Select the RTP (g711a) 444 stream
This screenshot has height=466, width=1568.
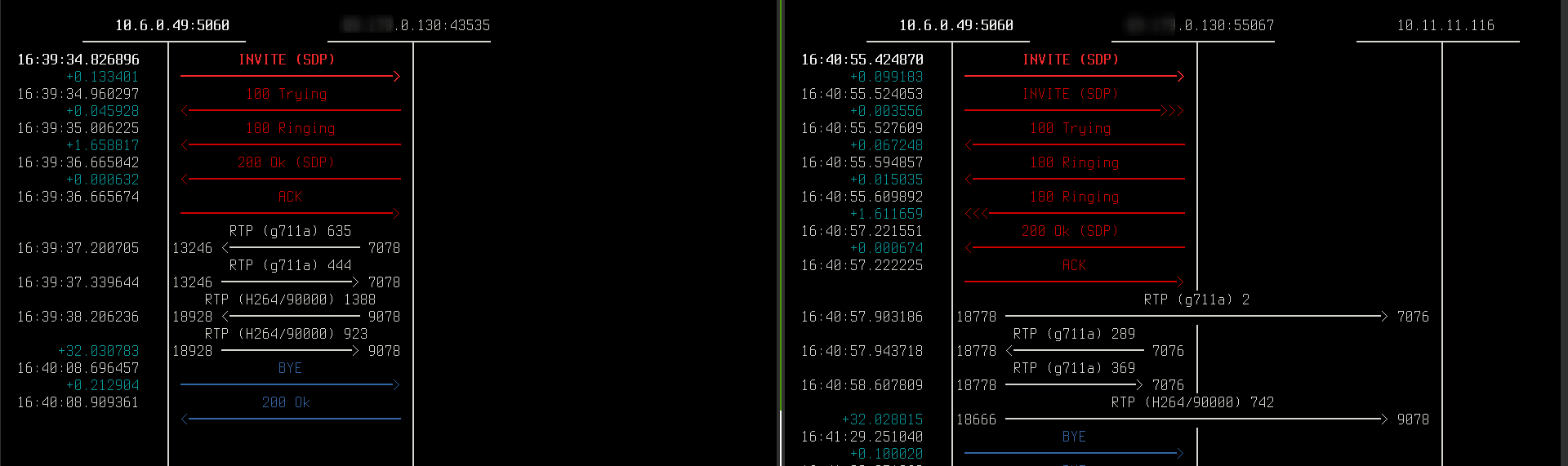[290, 266]
